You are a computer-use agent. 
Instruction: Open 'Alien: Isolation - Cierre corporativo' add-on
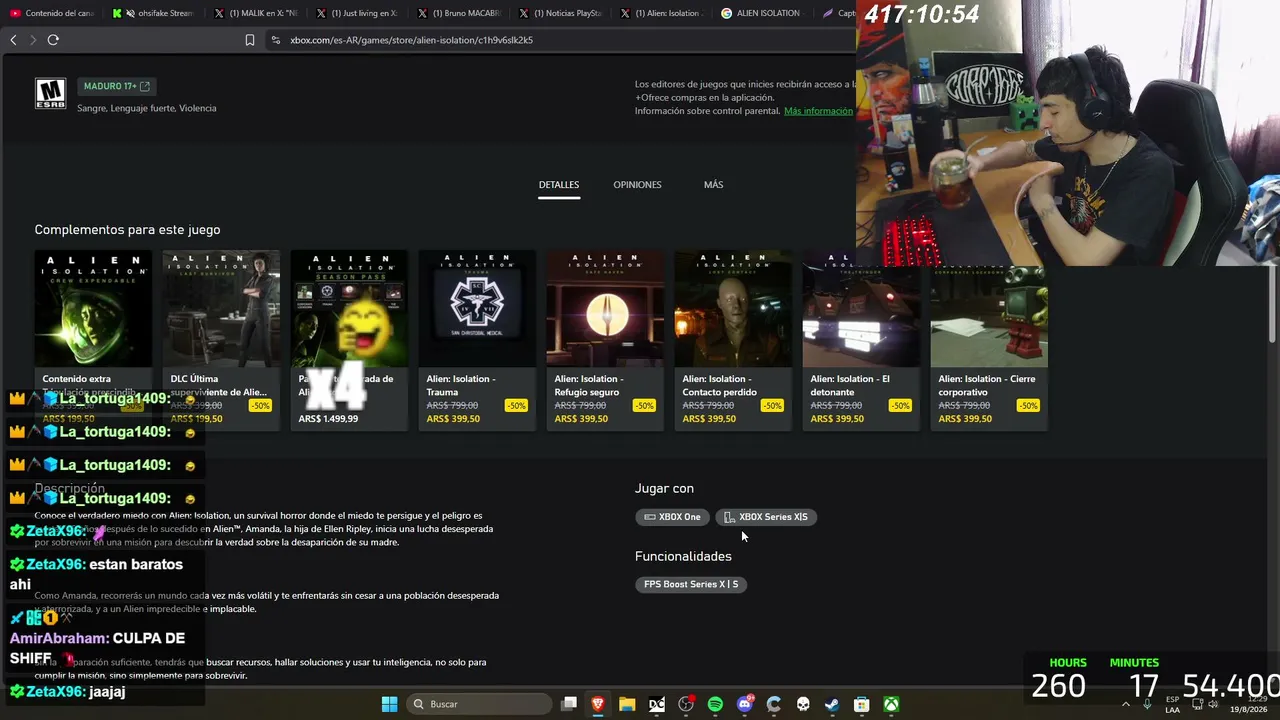pyautogui.click(x=989, y=340)
